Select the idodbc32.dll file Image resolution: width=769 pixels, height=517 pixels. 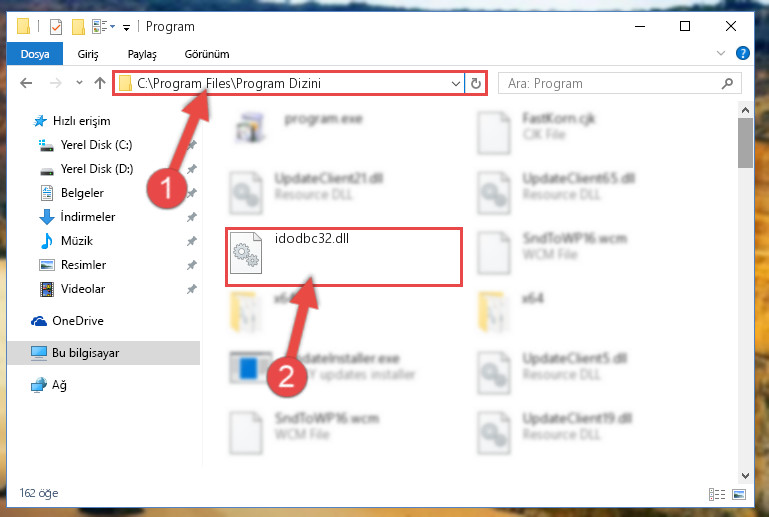[x=344, y=257]
